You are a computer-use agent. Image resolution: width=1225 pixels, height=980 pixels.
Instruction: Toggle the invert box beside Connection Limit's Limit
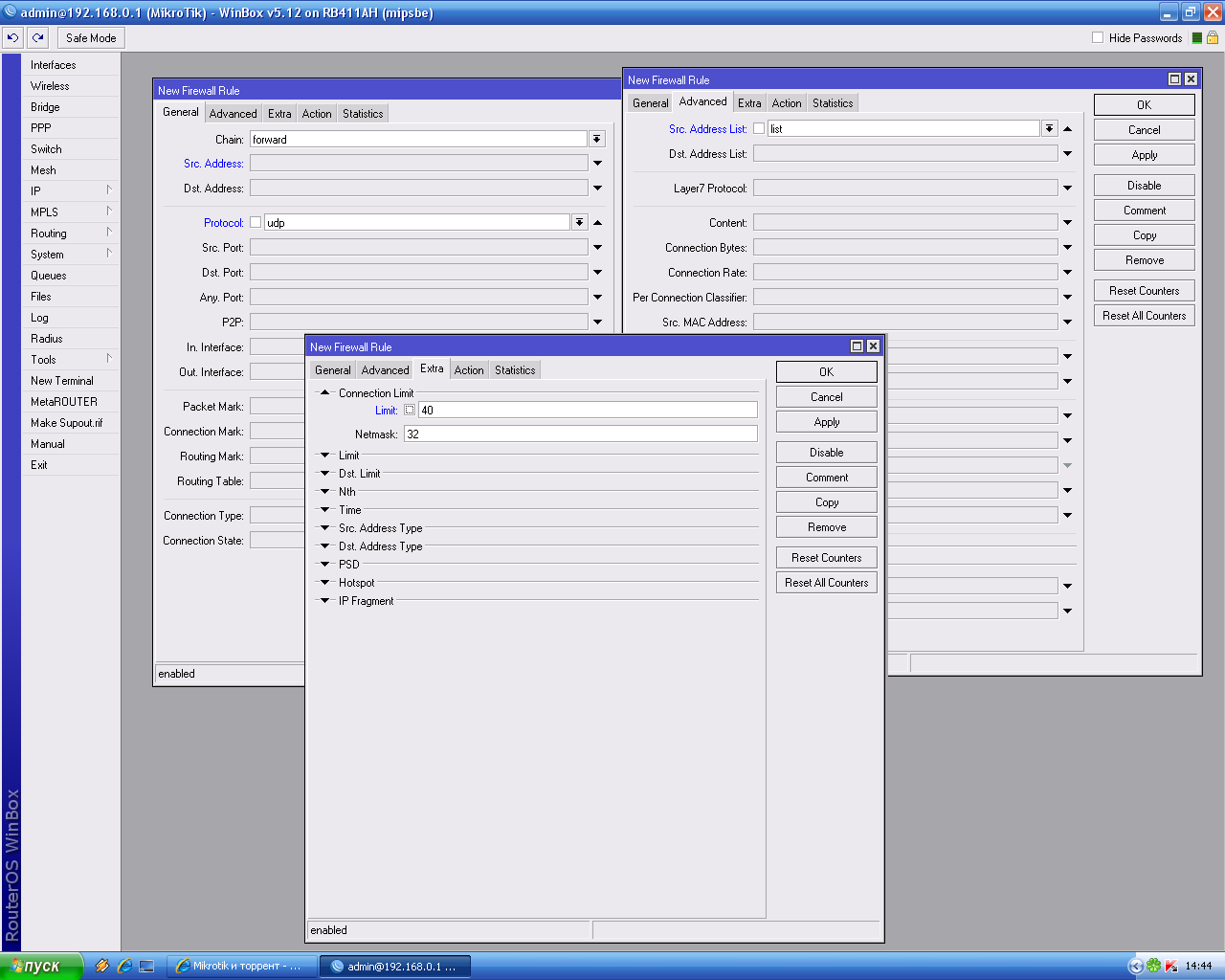[x=410, y=410]
